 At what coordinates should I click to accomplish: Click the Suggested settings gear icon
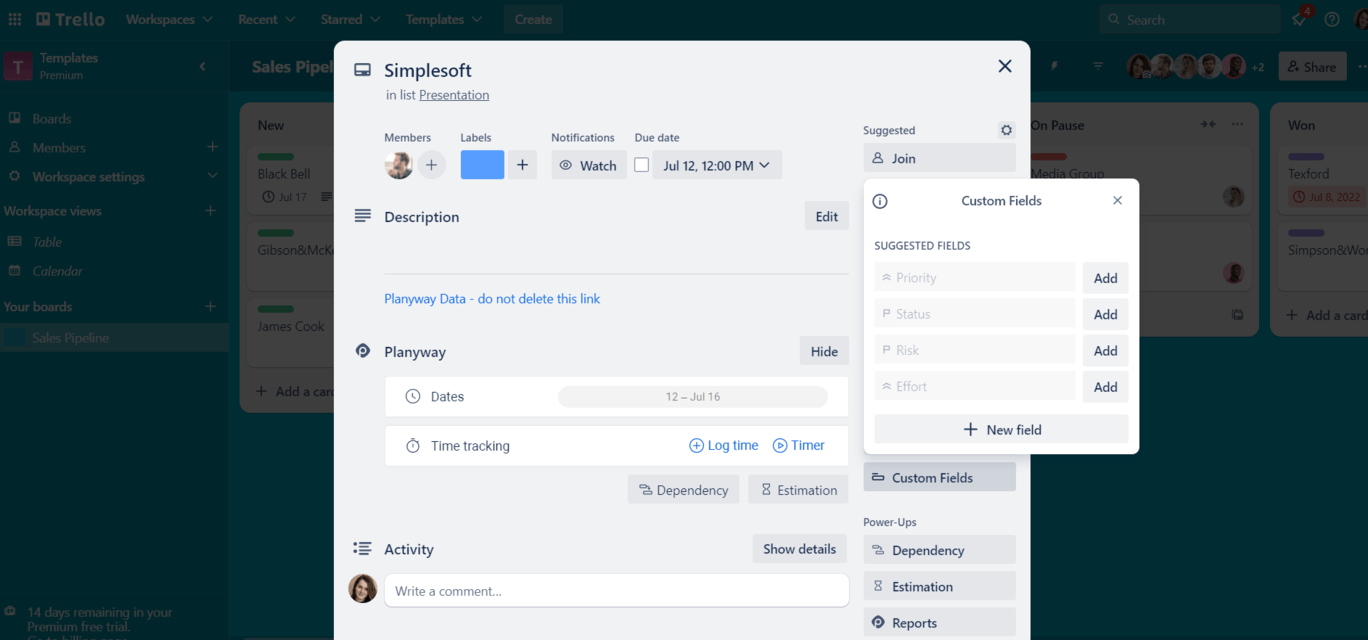pos(1006,130)
